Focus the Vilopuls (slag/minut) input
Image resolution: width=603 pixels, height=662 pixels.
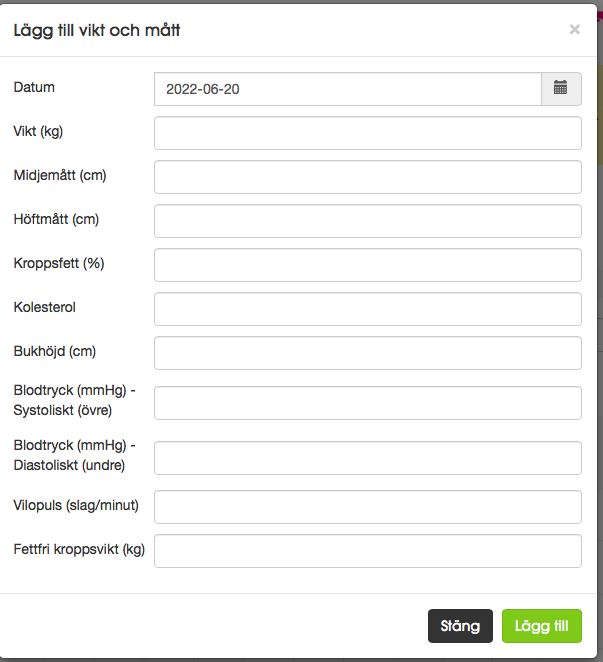click(368, 507)
